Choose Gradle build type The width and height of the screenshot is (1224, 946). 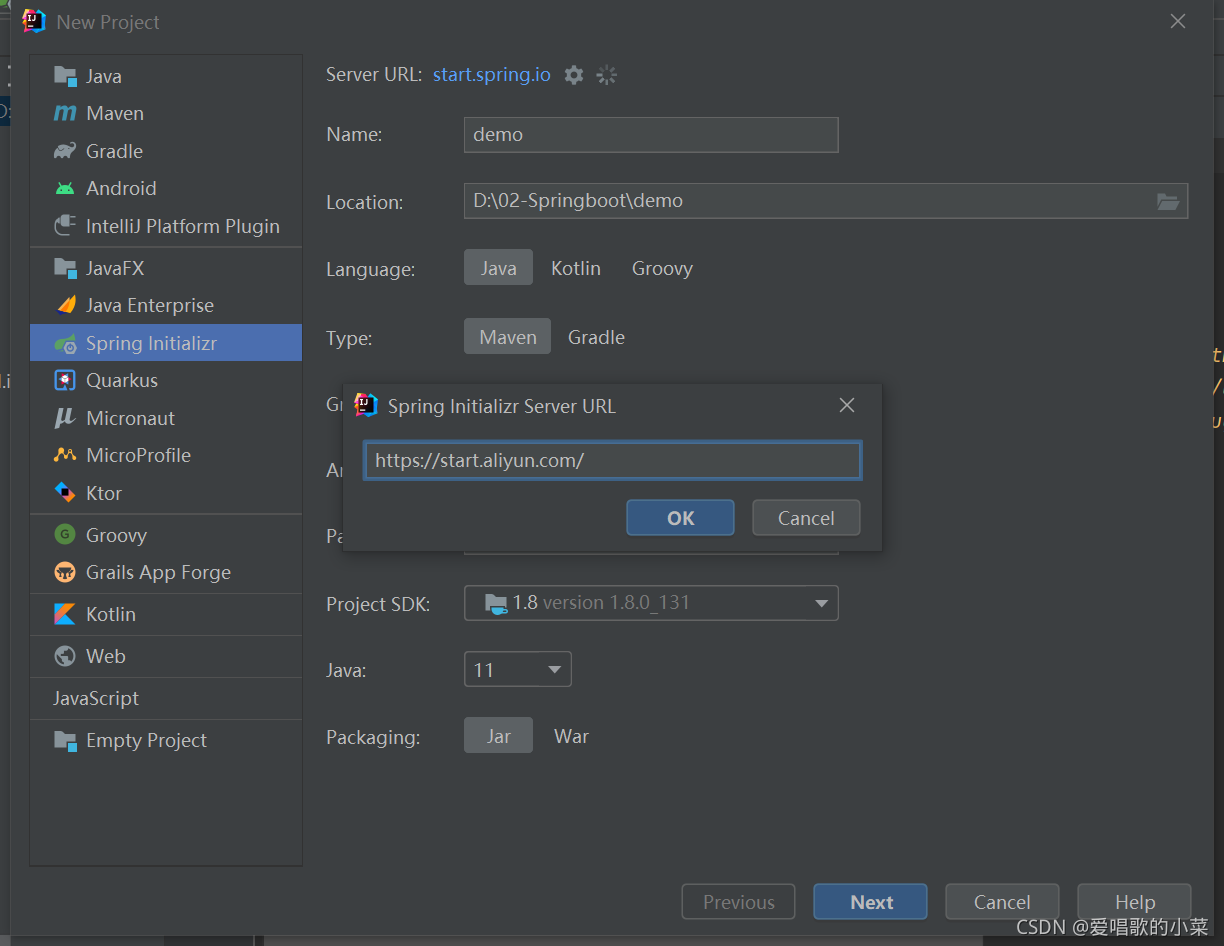(596, 337)
